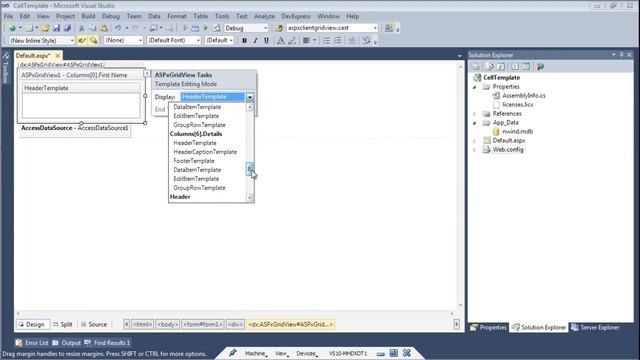This screenshot has width=640, height=360.
Task: Expand the References folder node
Action: tap(475, 114)
